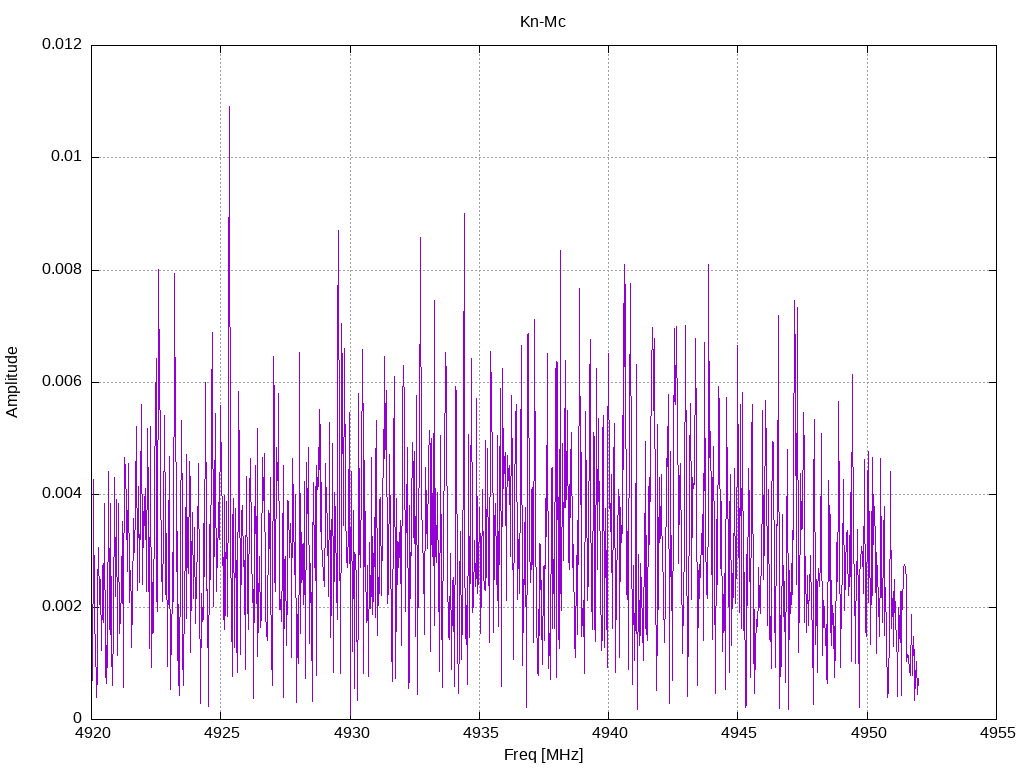Click the Amplitude y-axis label
Viewport: 1024px width, 768px height.
(x=12, y=382)
